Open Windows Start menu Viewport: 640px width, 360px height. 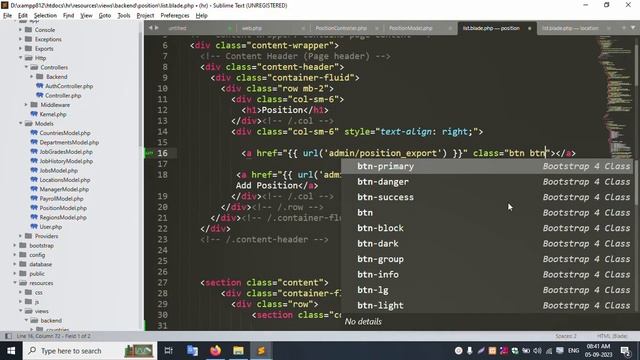[x=11, y=351]
